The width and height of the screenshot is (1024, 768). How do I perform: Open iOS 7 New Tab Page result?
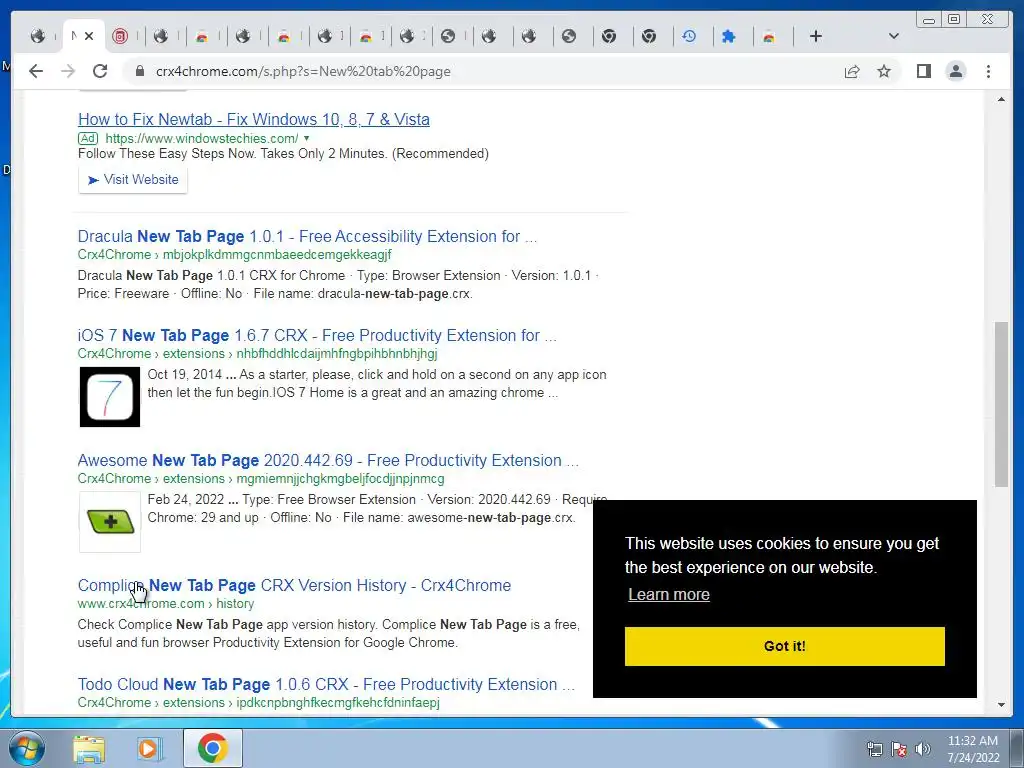pos(317,336)
